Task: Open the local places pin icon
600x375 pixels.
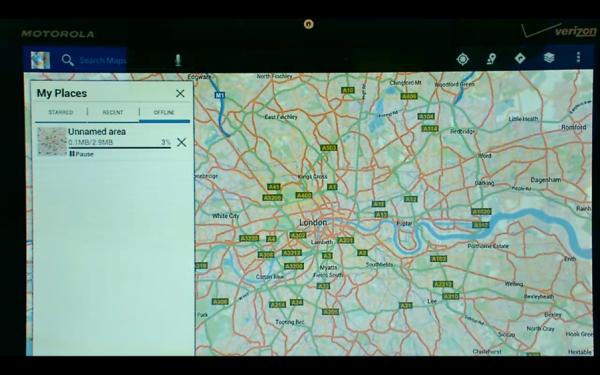Action: click(491, 59)
